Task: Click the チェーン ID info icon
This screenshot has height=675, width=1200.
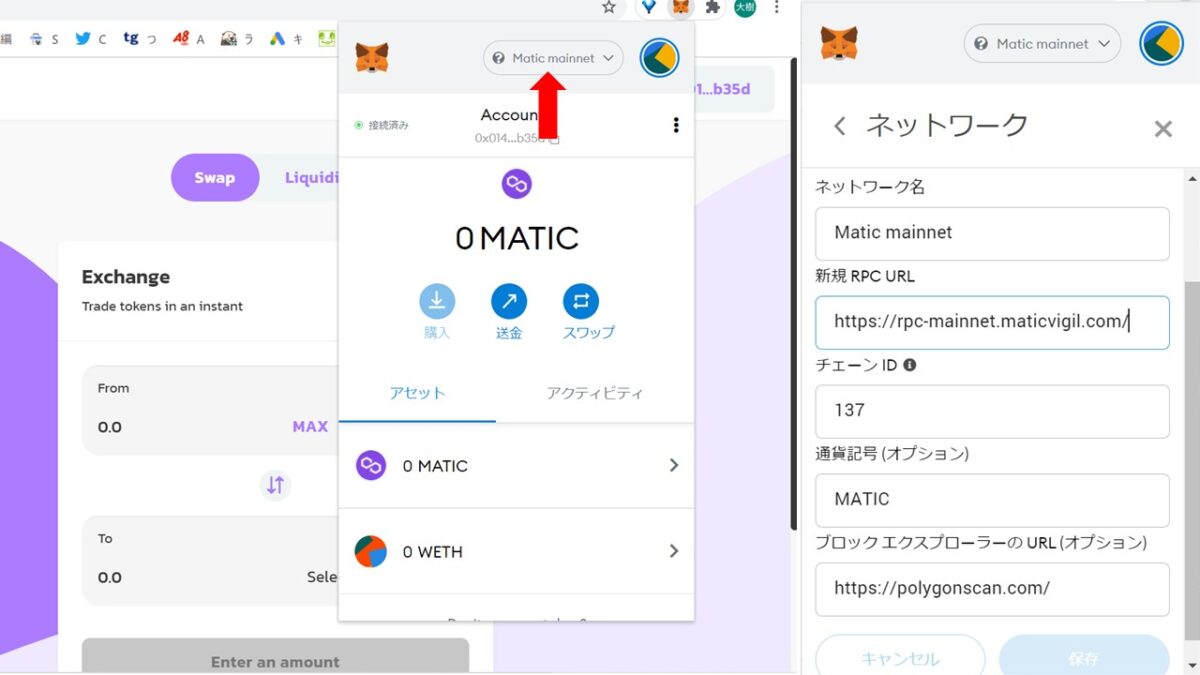Action: [909, 365]
